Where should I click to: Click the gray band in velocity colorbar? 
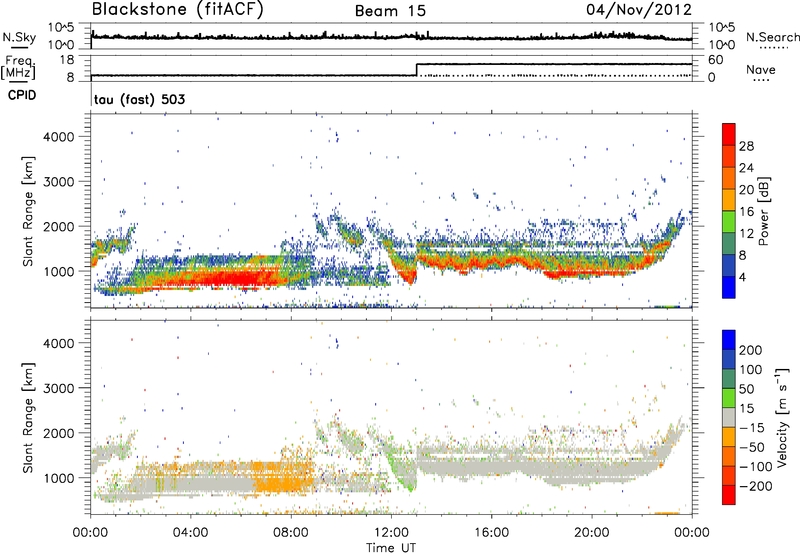click(729, 418)
